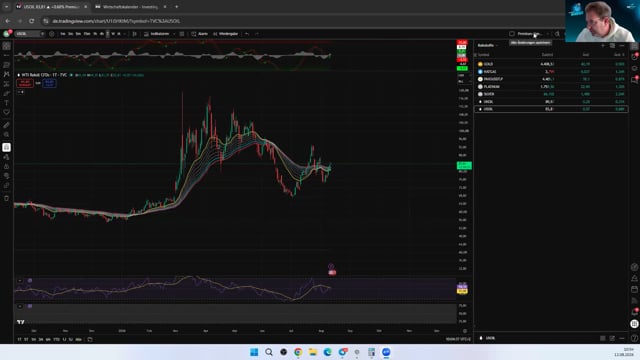Undo the last chart action
This screenshot has height=360, width=640.
point(247,34)
